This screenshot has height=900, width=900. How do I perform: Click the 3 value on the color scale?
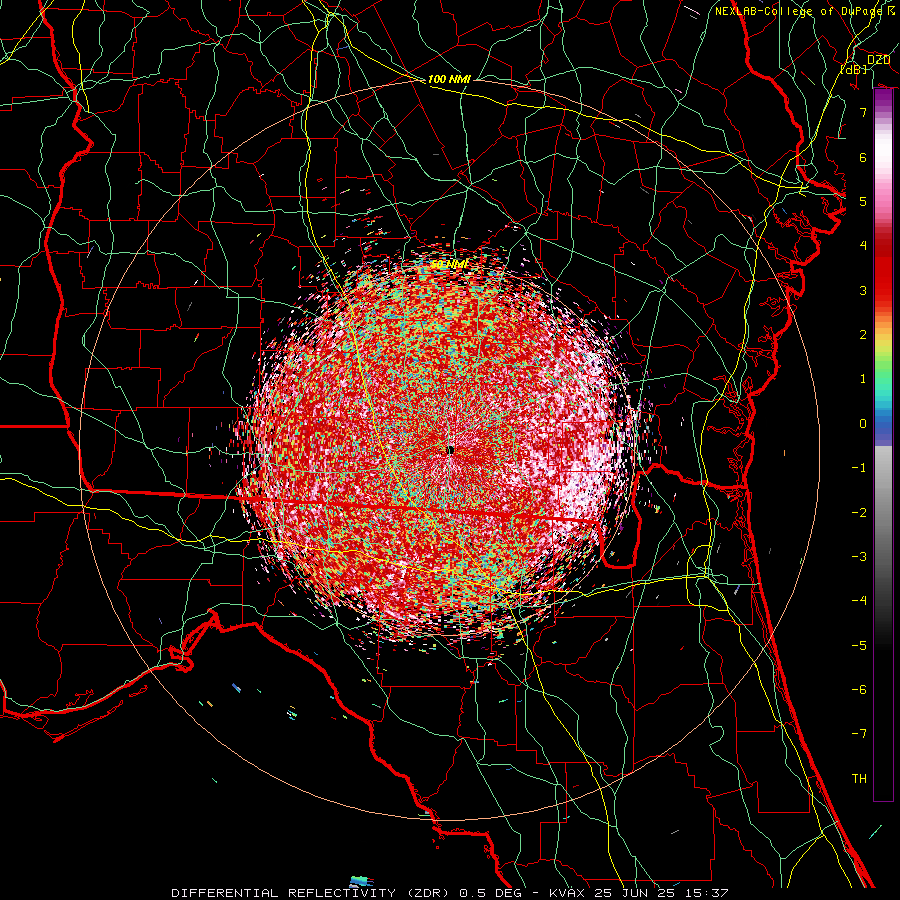point(863,290)
